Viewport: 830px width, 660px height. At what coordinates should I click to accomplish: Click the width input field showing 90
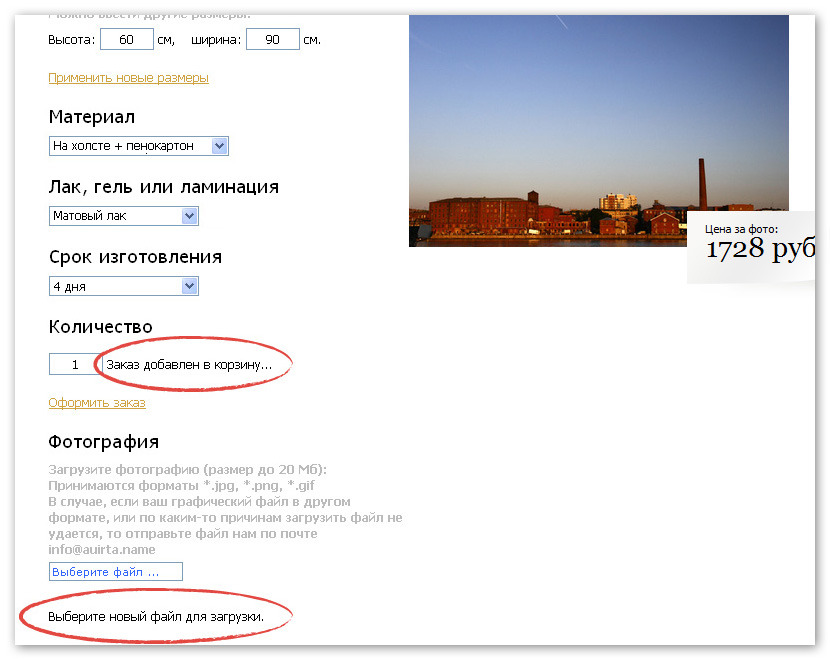[273, 40]
